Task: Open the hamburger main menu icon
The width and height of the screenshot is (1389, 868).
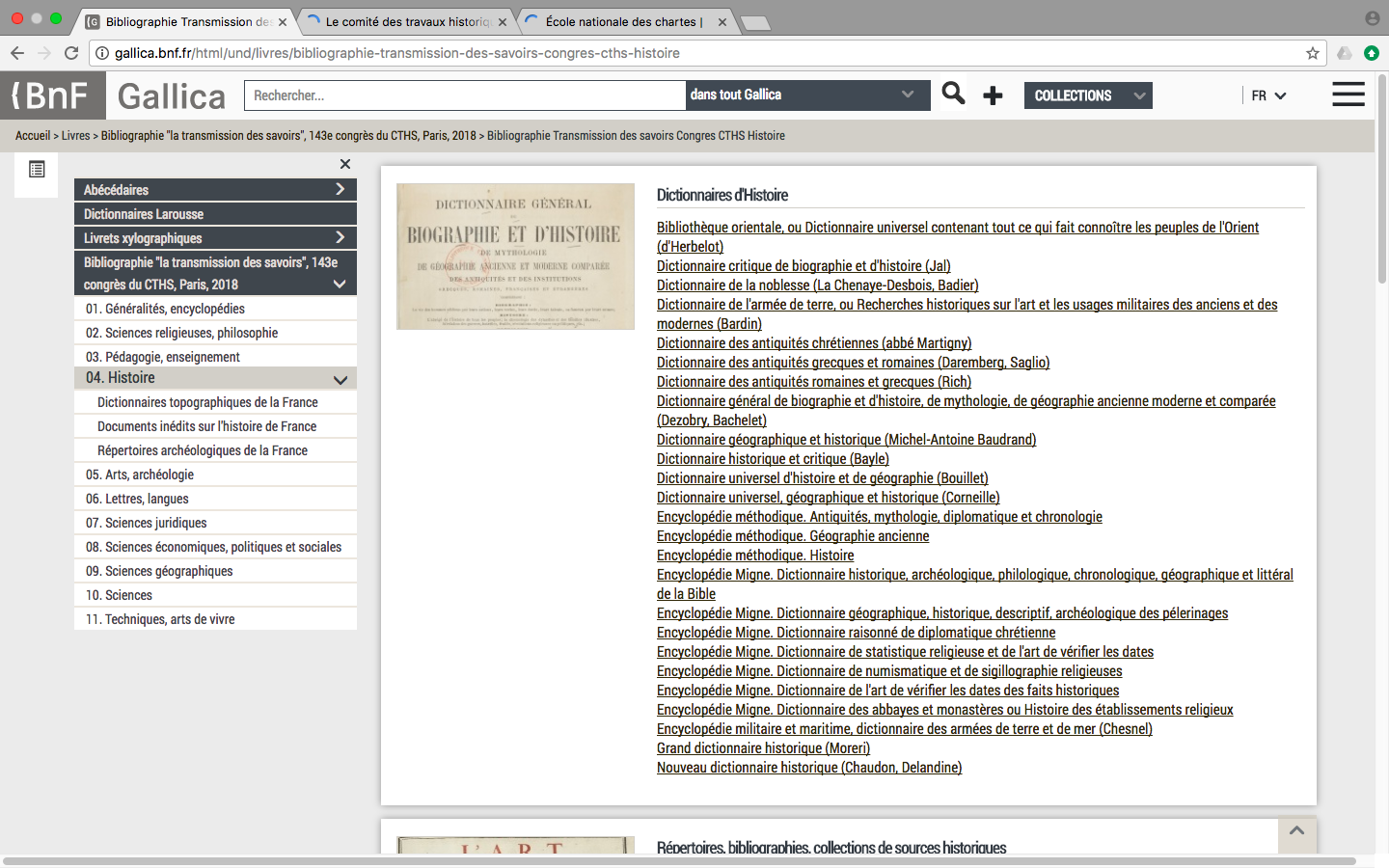Action: tap(1348, 94)
